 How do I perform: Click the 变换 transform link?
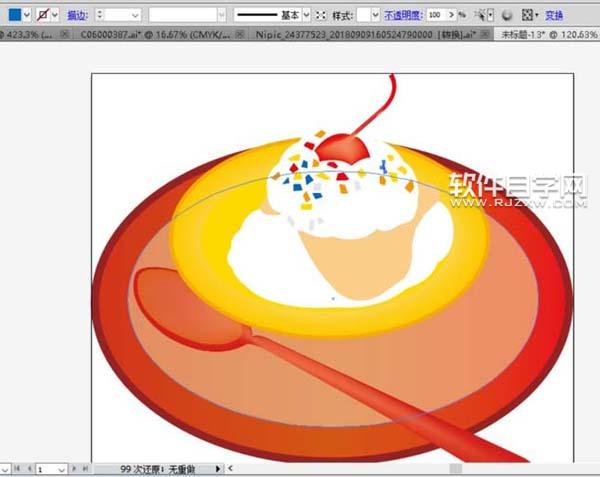(554, 16)
